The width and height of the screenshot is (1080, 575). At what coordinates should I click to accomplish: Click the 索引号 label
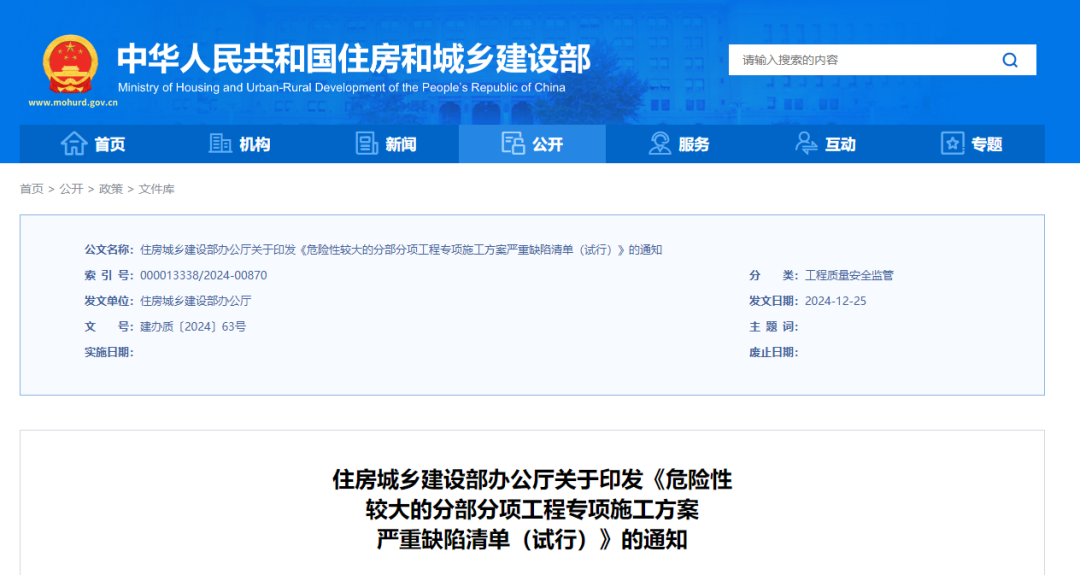pyautogui.click(x=109, y=275)
